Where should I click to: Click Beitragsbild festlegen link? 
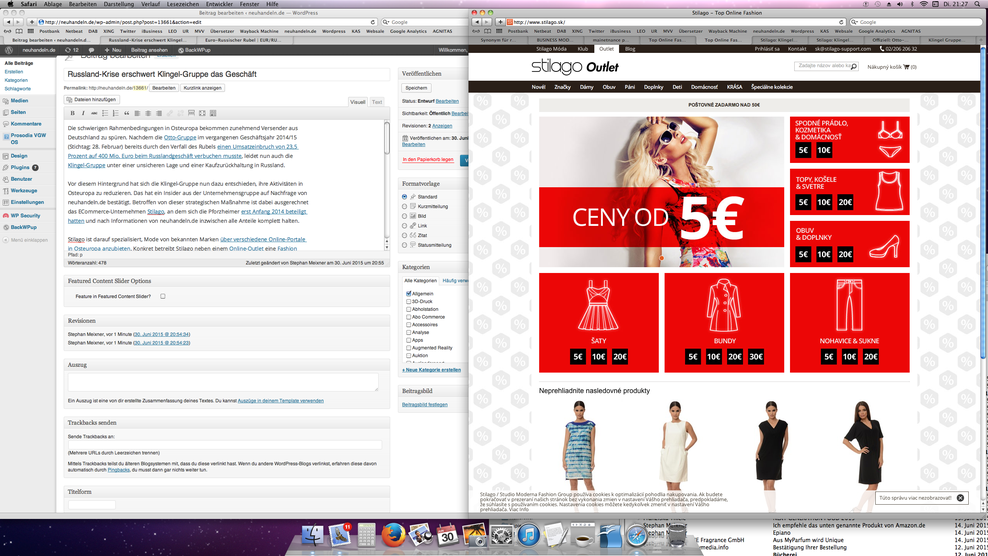(x=425, y=405)
